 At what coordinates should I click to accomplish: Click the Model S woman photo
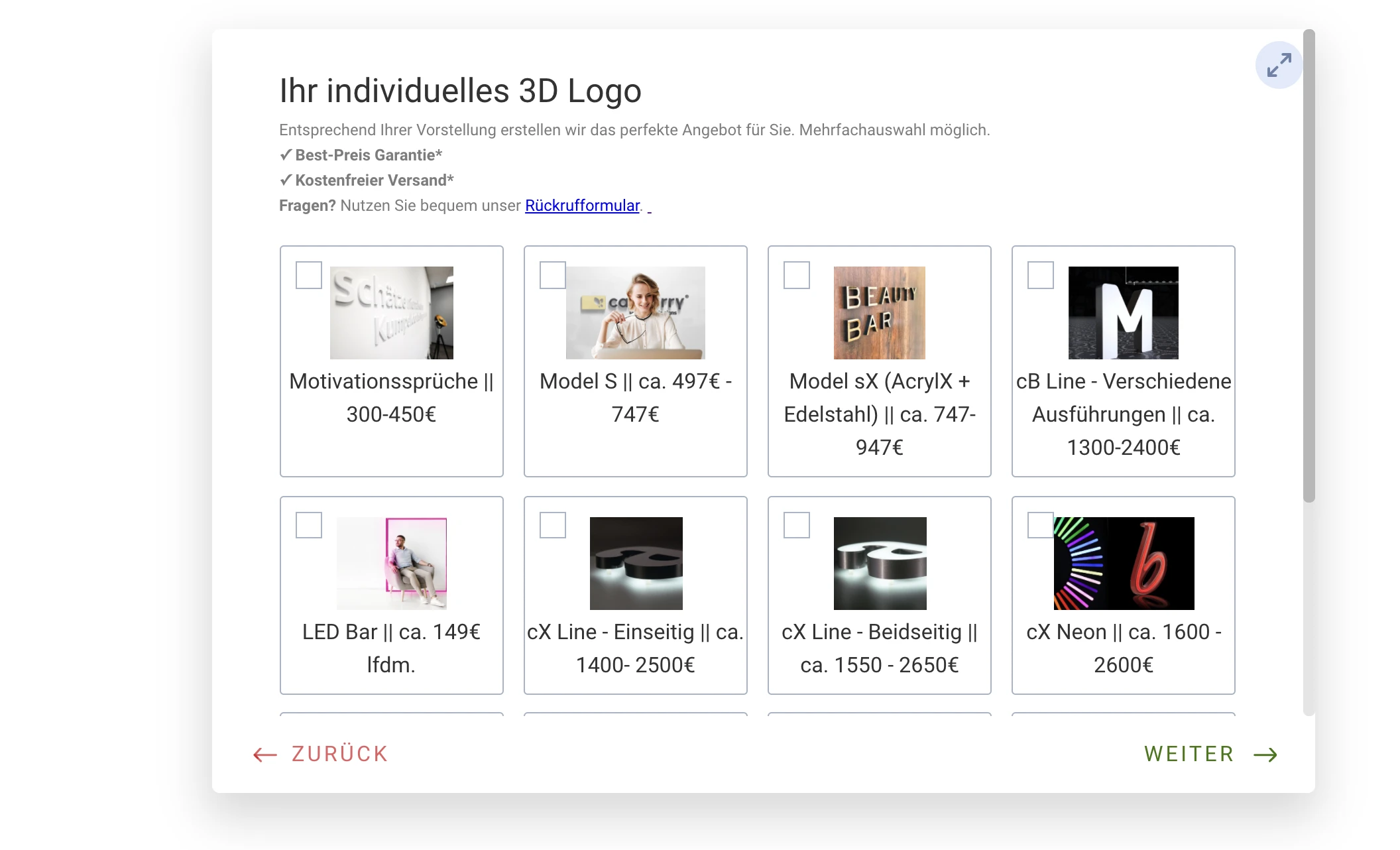tap(634, 312)
